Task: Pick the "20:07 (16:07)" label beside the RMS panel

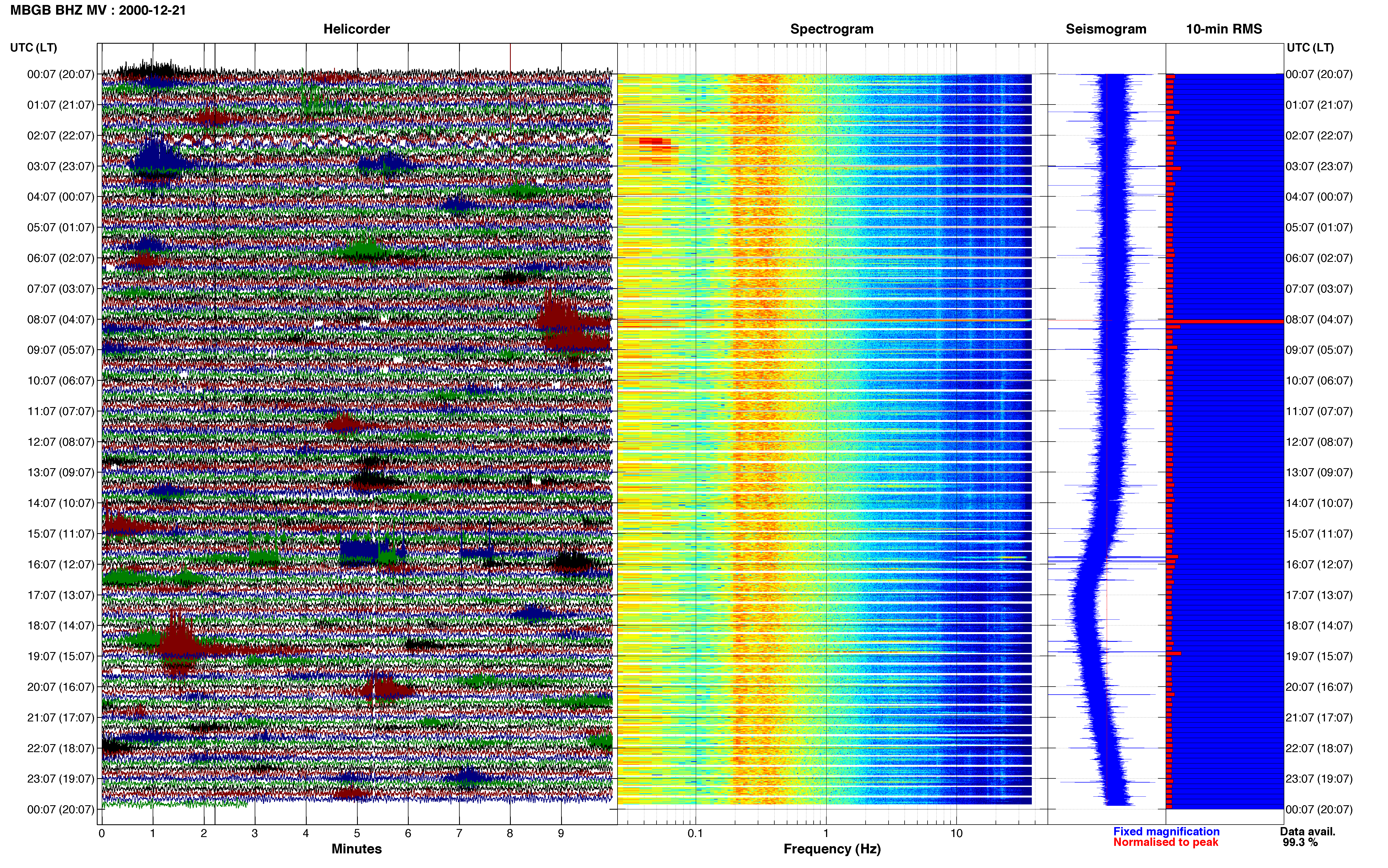Action: pos(1319,687)
